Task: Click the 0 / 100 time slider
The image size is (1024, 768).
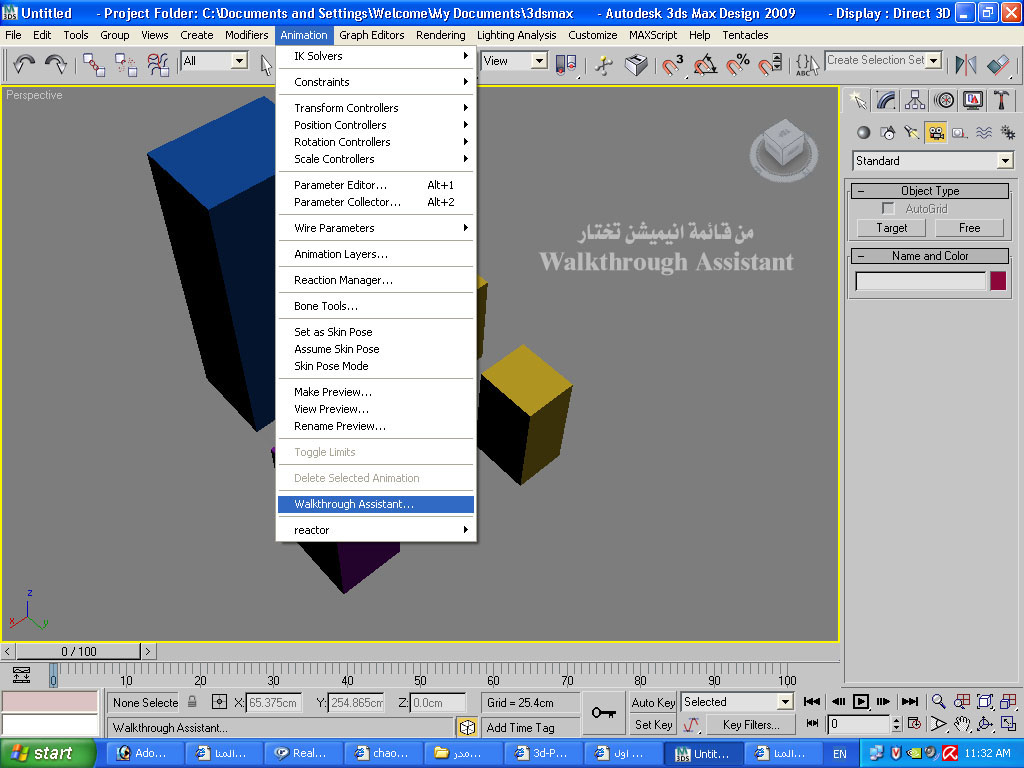Action: click(78, 652)
